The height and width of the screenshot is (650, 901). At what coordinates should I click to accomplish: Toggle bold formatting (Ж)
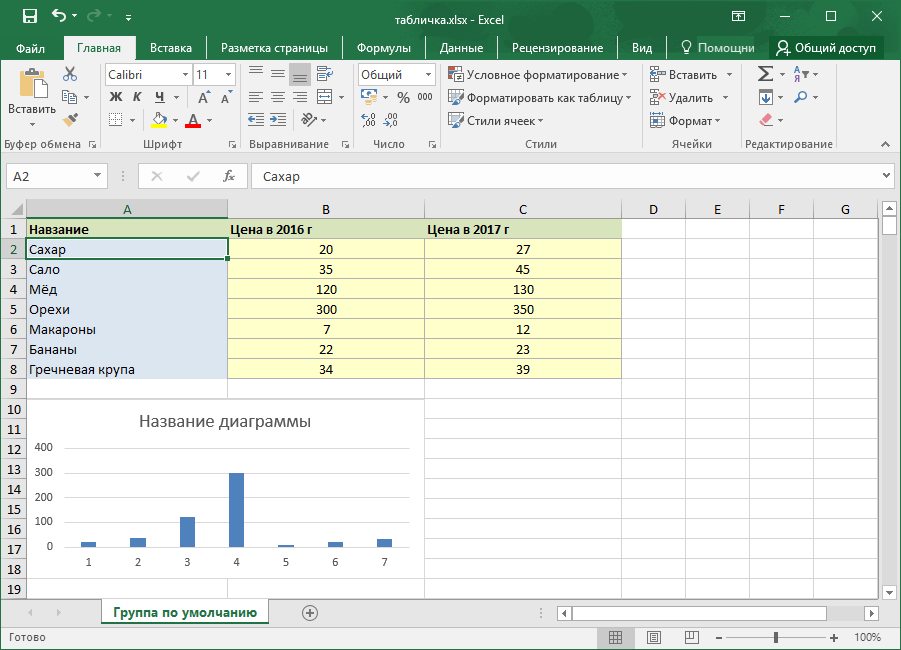(x=115, y=98)
